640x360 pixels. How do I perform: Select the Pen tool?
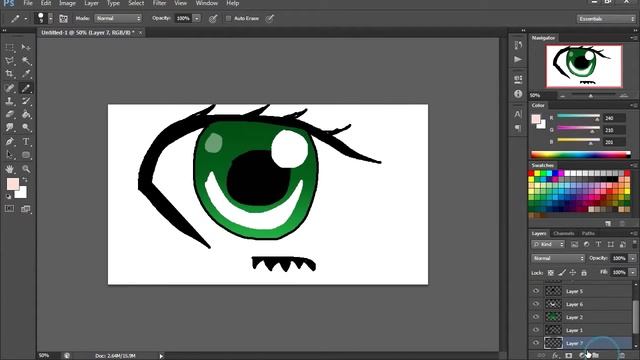tap(9, 142)
